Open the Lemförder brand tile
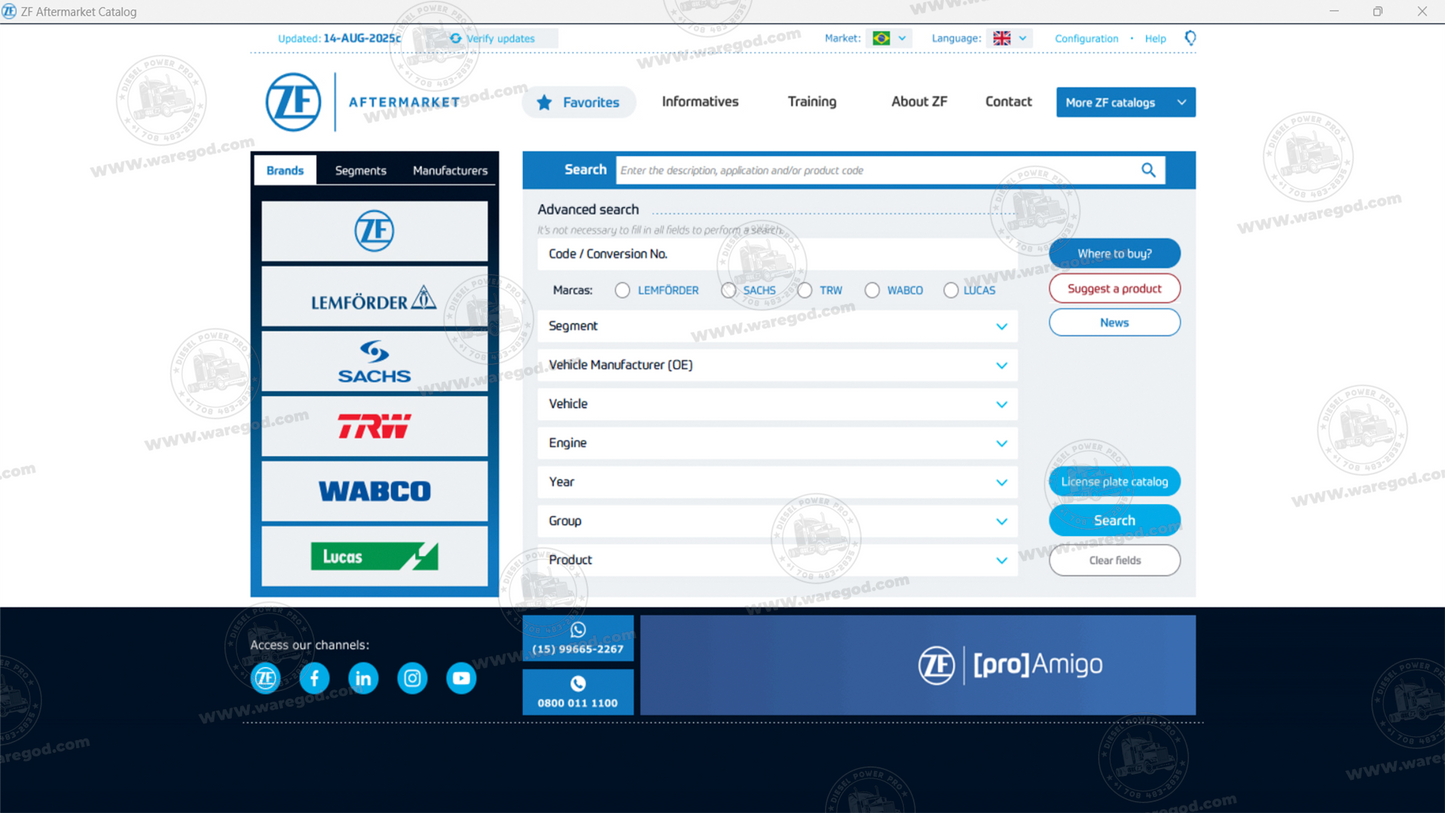 [375, 297]
